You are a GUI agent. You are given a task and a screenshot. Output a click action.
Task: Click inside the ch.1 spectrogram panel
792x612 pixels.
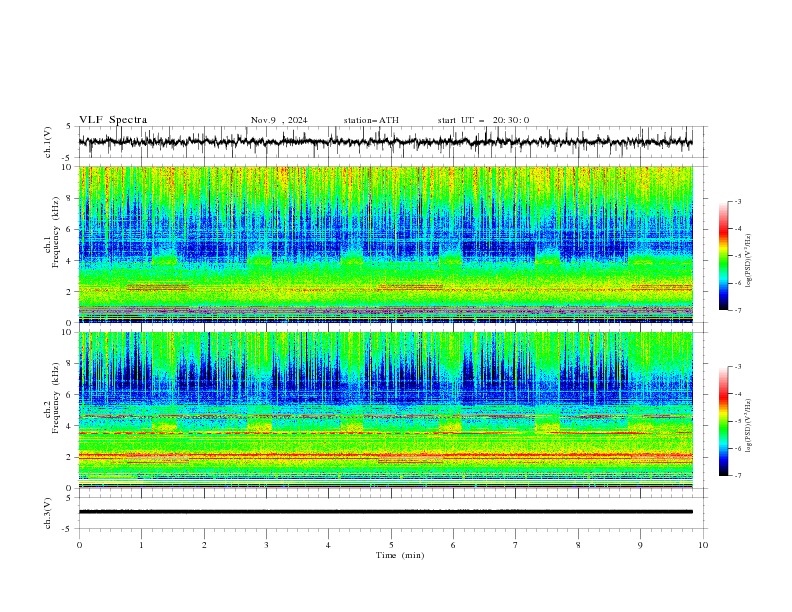tap(385, 244)
